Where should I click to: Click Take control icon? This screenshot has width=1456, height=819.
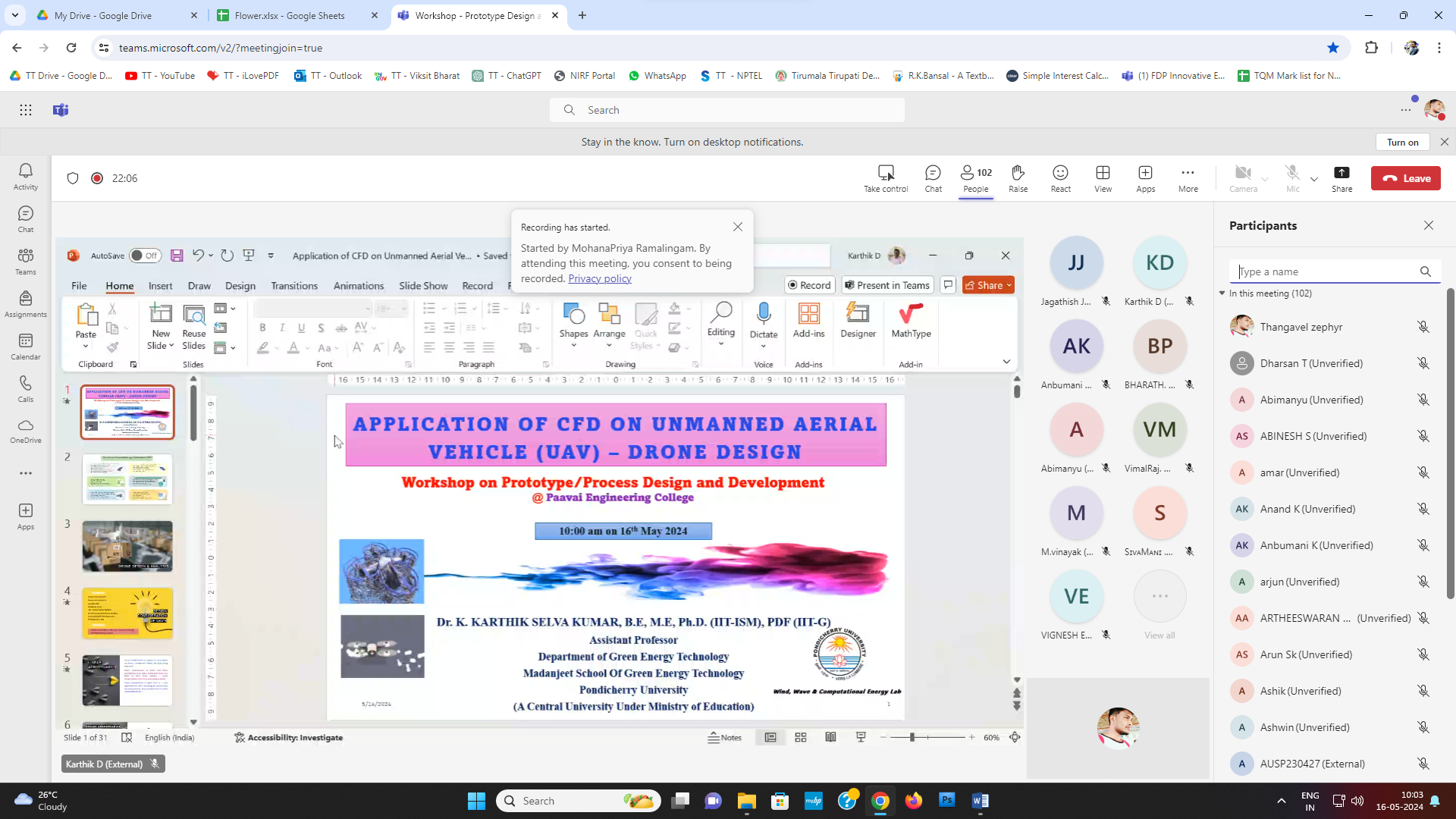point(885,178)
